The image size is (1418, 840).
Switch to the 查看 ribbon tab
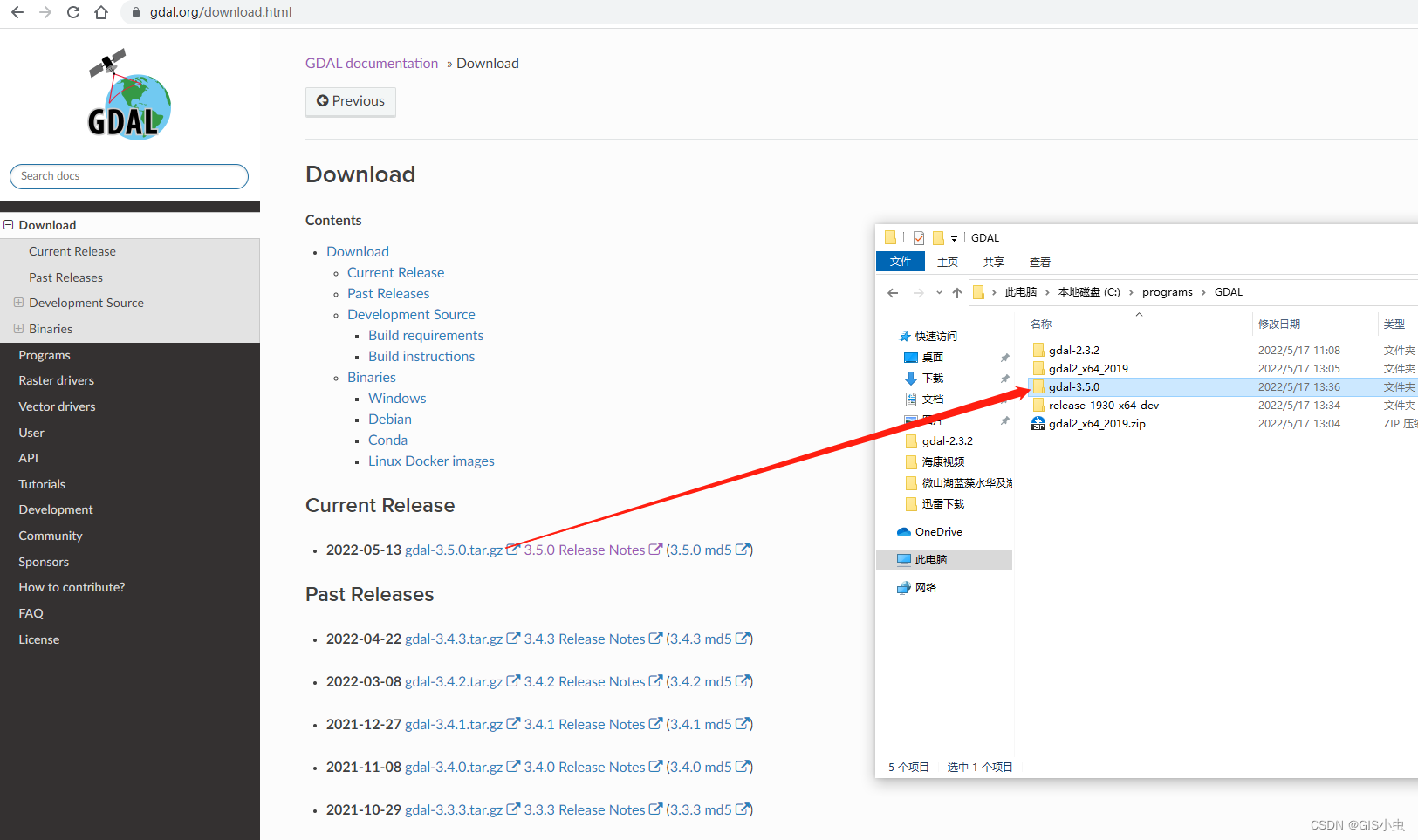[1039, 261]
